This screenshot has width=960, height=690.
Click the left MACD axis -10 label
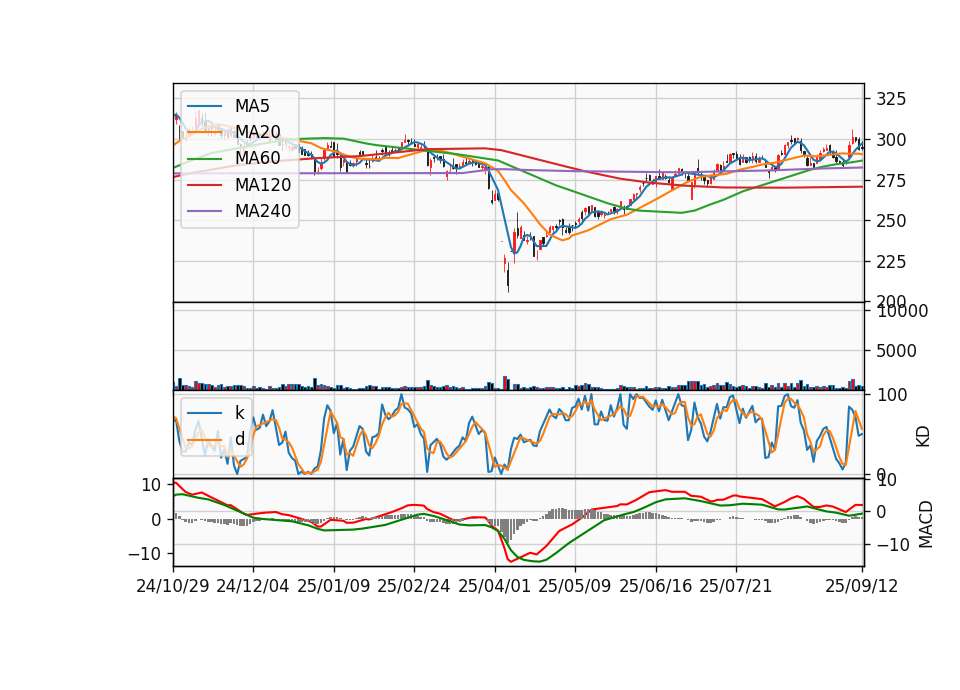pos(144,554)
